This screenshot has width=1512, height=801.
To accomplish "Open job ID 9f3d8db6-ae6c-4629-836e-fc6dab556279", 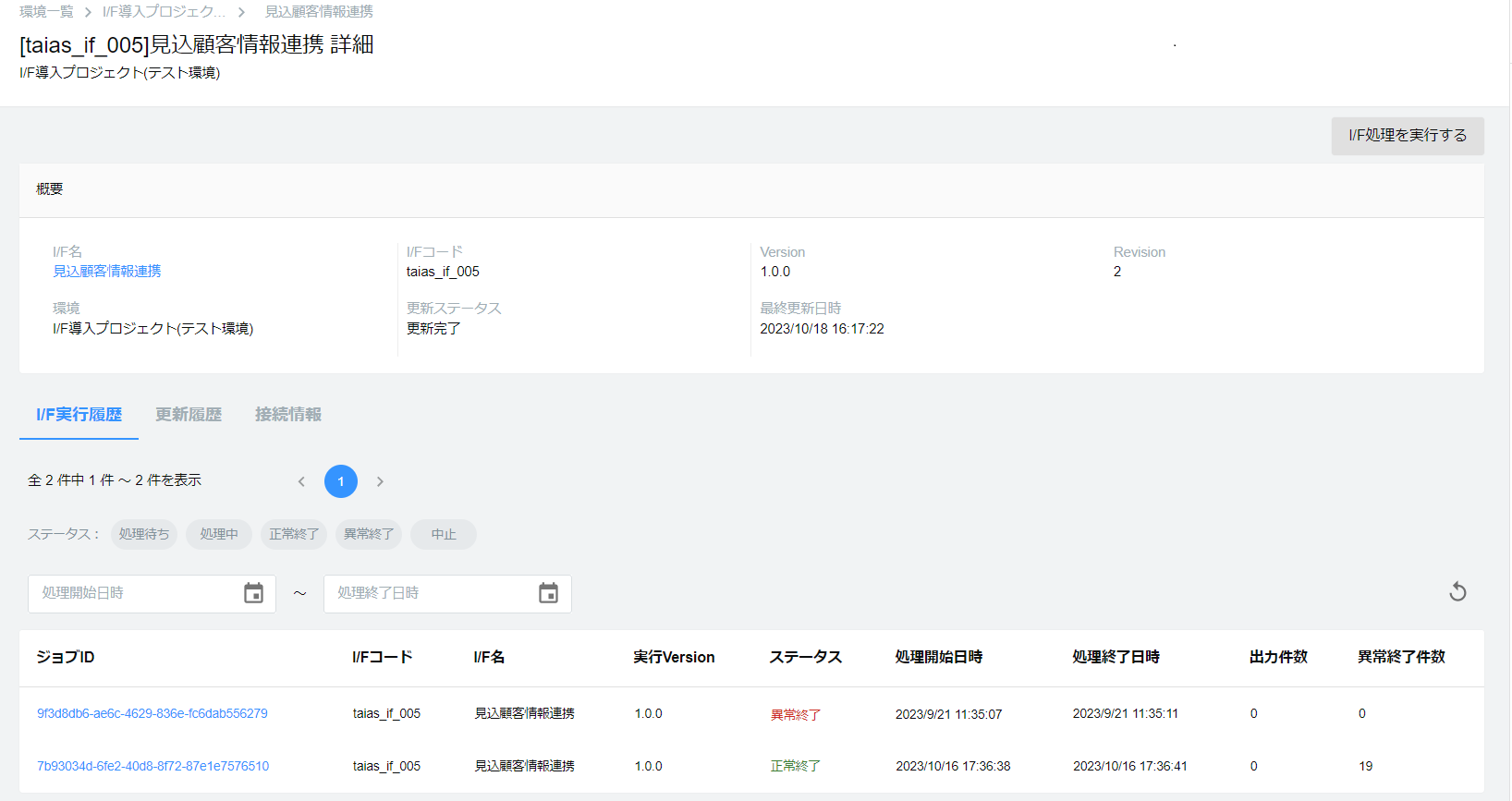I will pos(152,713).
